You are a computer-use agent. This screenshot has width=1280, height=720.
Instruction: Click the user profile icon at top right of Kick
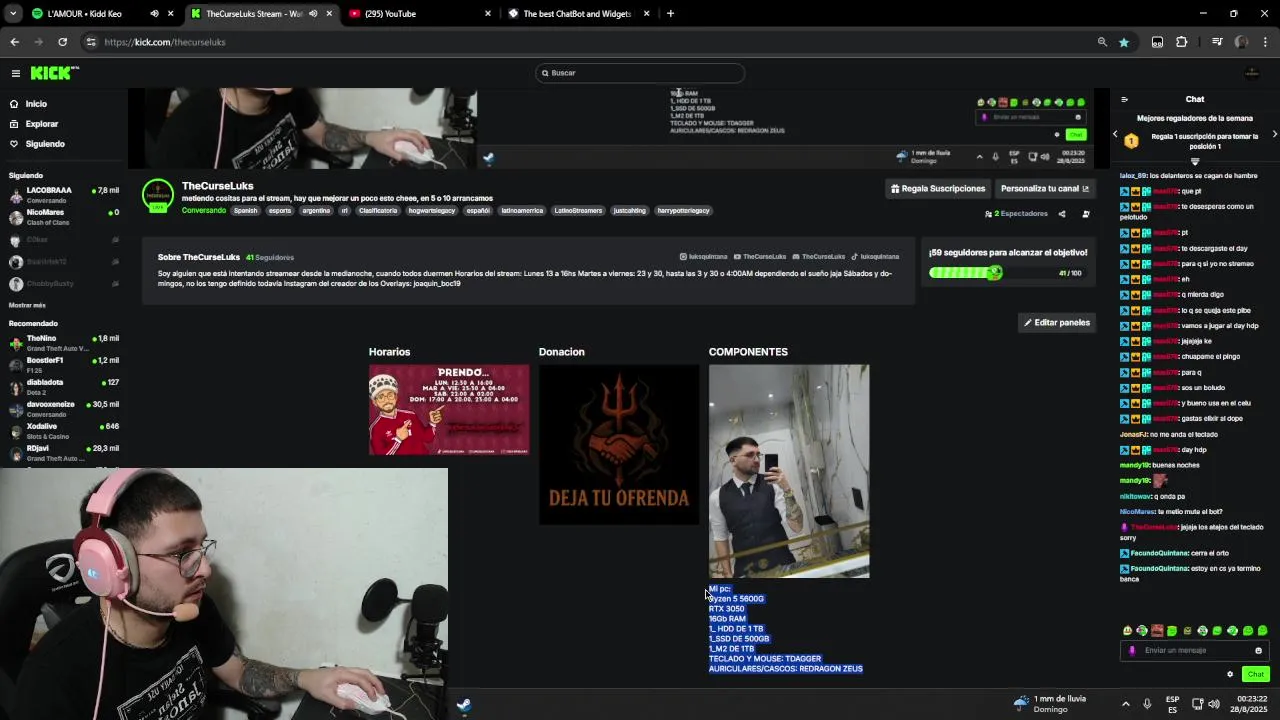(1252, 73)
